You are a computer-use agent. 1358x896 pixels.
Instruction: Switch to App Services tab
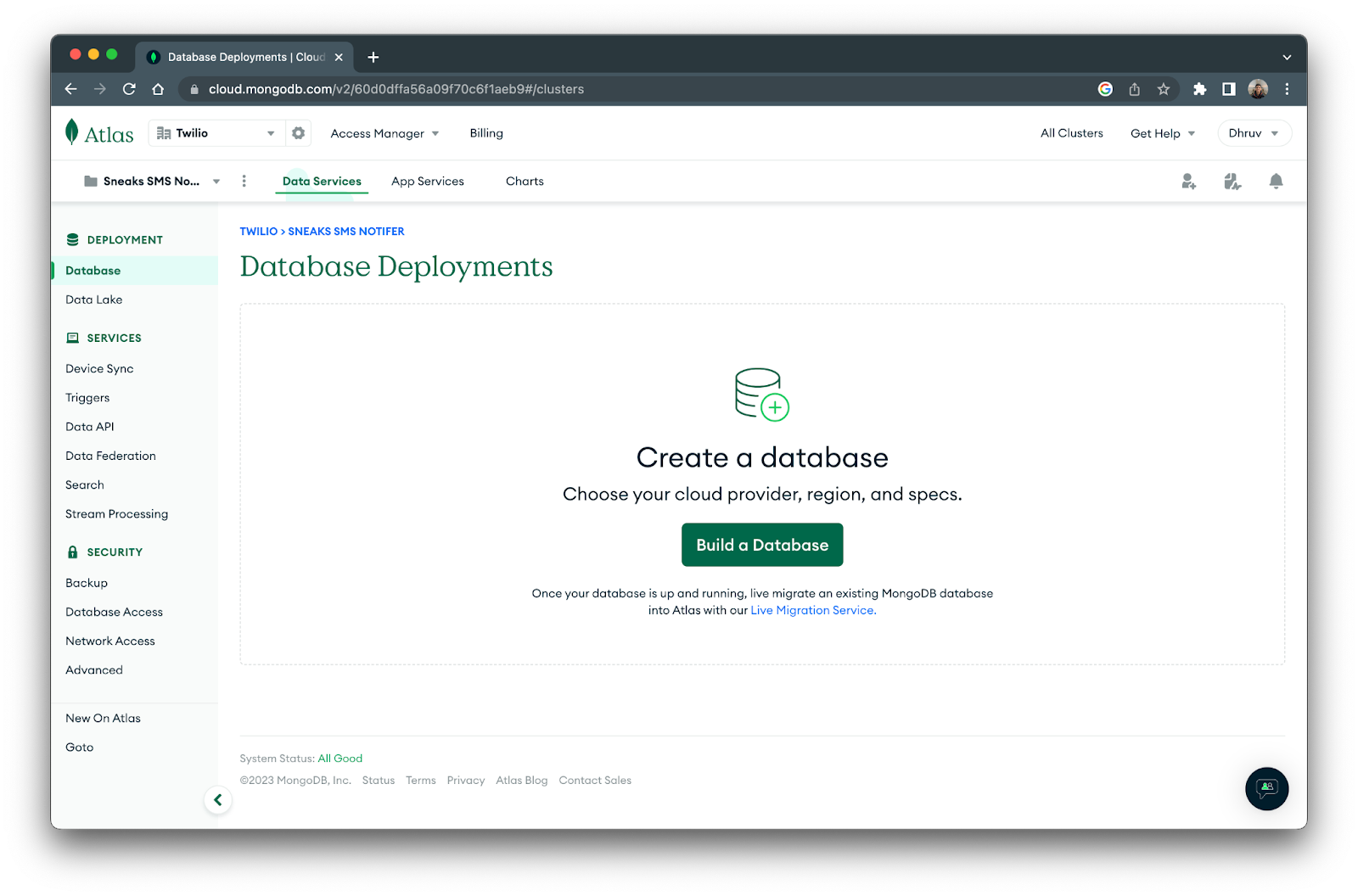(x=428, y=182)
